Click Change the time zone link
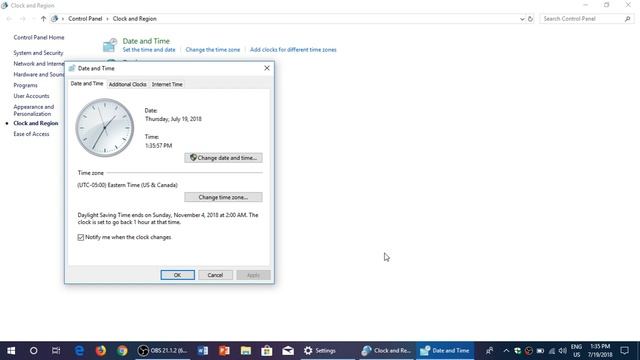The height and width of the screenshot is (360, 640). [x=213, y=50]
